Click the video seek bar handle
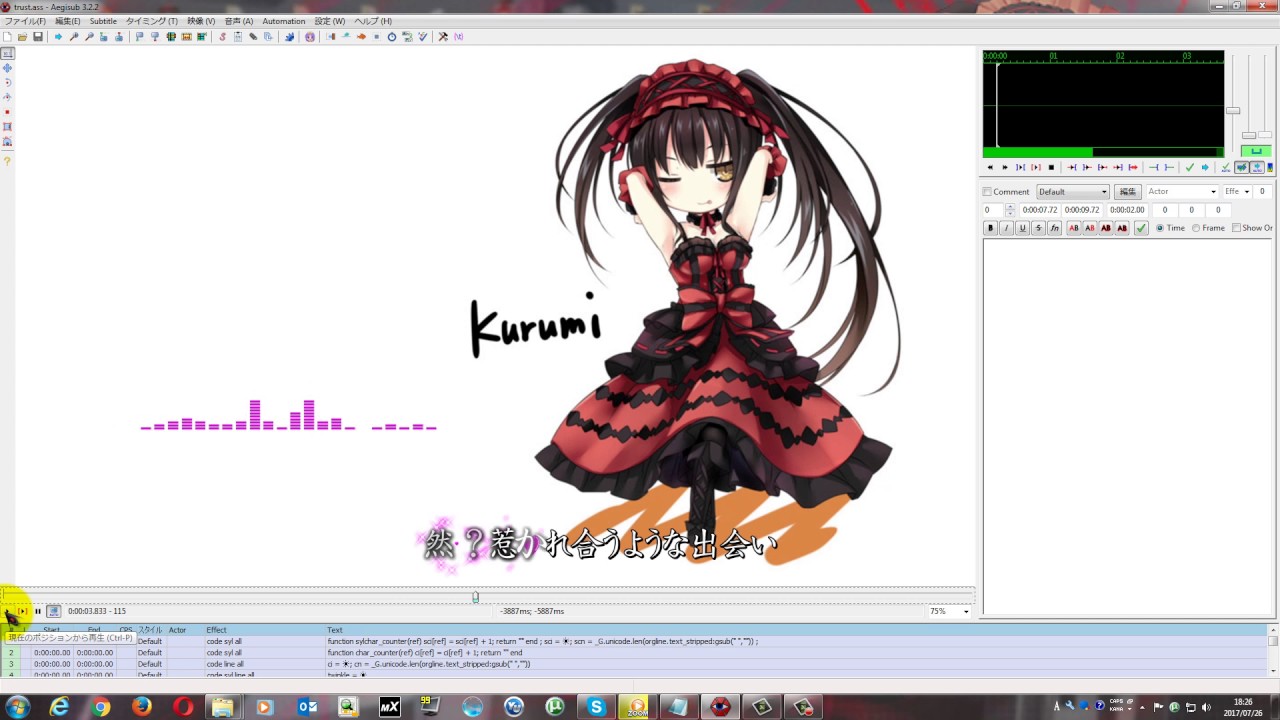Image resolution: width=1280 pixels, height=720 pixels. (x=475, y=597)
